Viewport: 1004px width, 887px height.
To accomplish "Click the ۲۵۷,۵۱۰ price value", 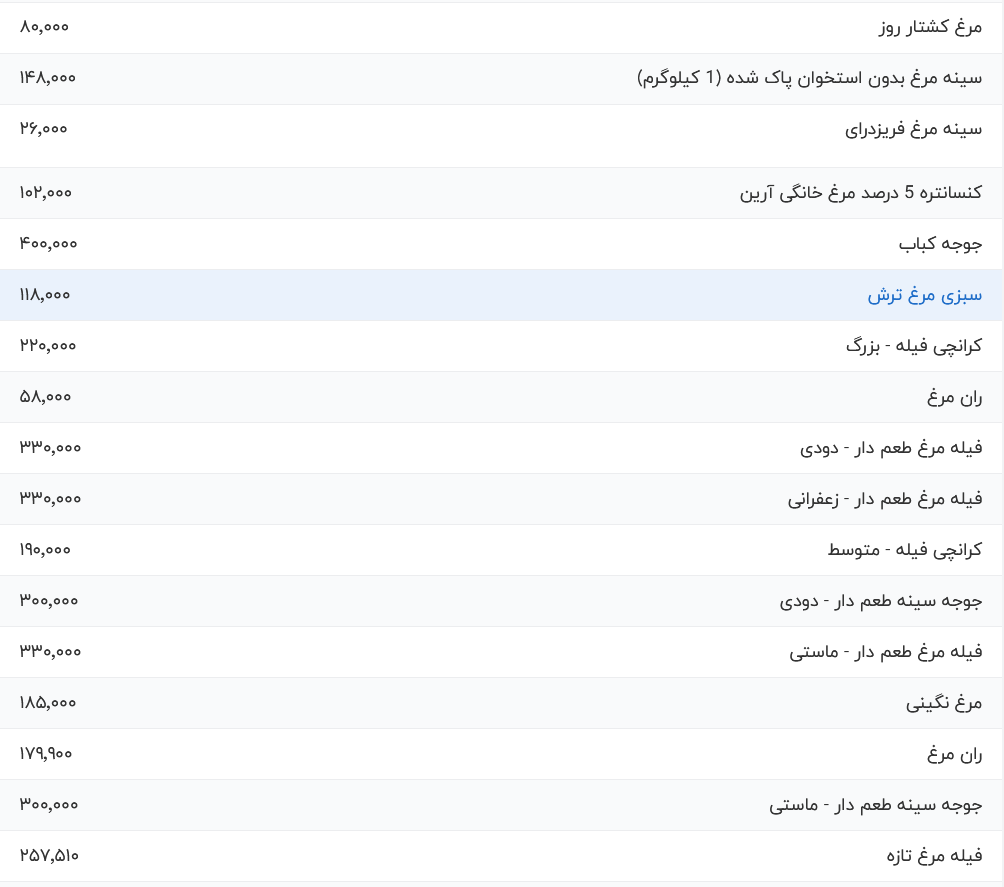I will 49,855.
